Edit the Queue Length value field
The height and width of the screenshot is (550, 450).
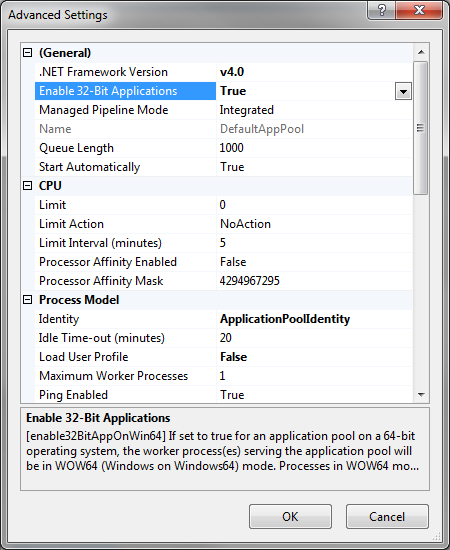(x=314, y=148)
